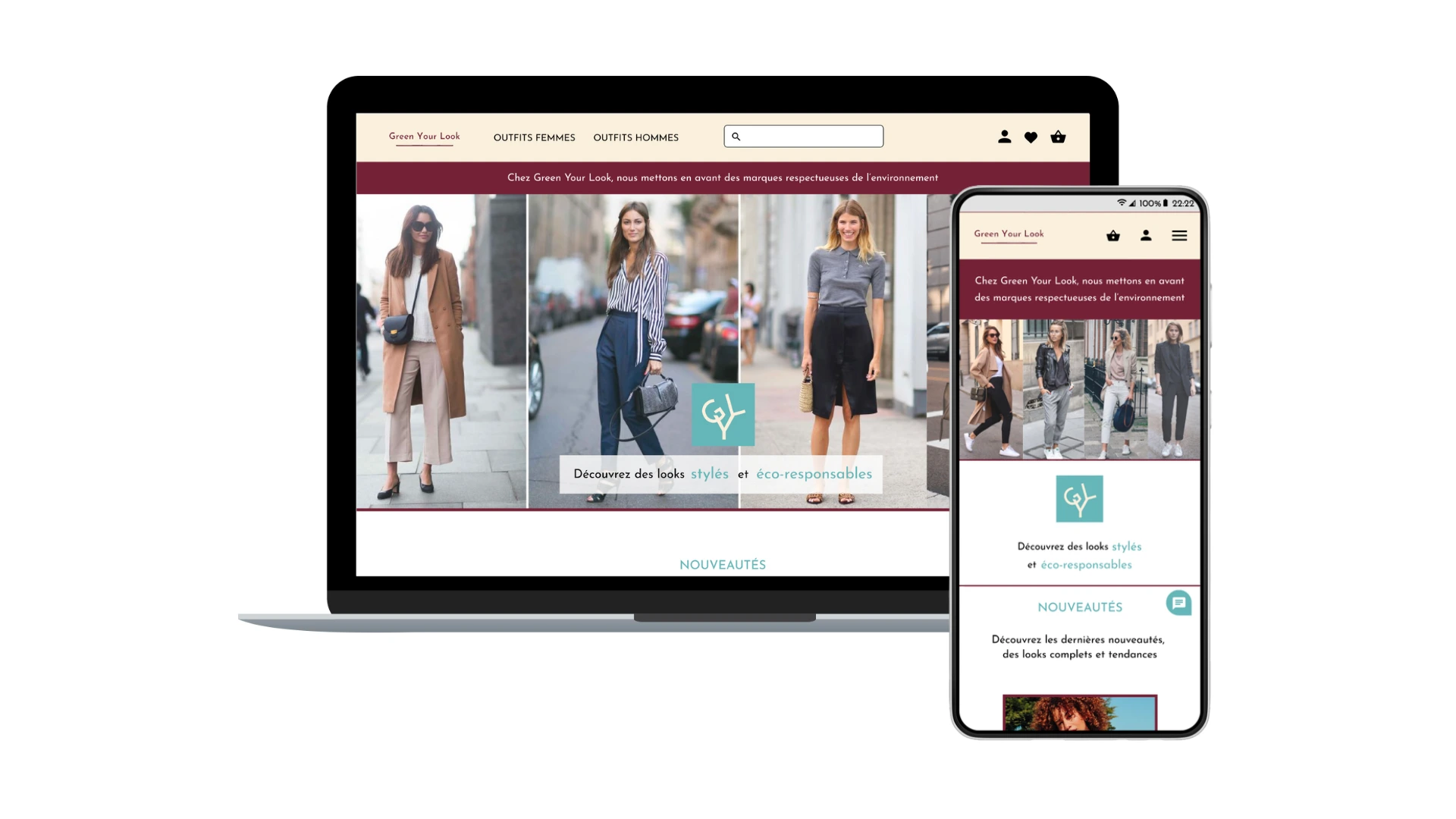Image resolution: width=1456 pixels, height=819 pixels.
Task: Click the user account icon
Action: 1005,137
